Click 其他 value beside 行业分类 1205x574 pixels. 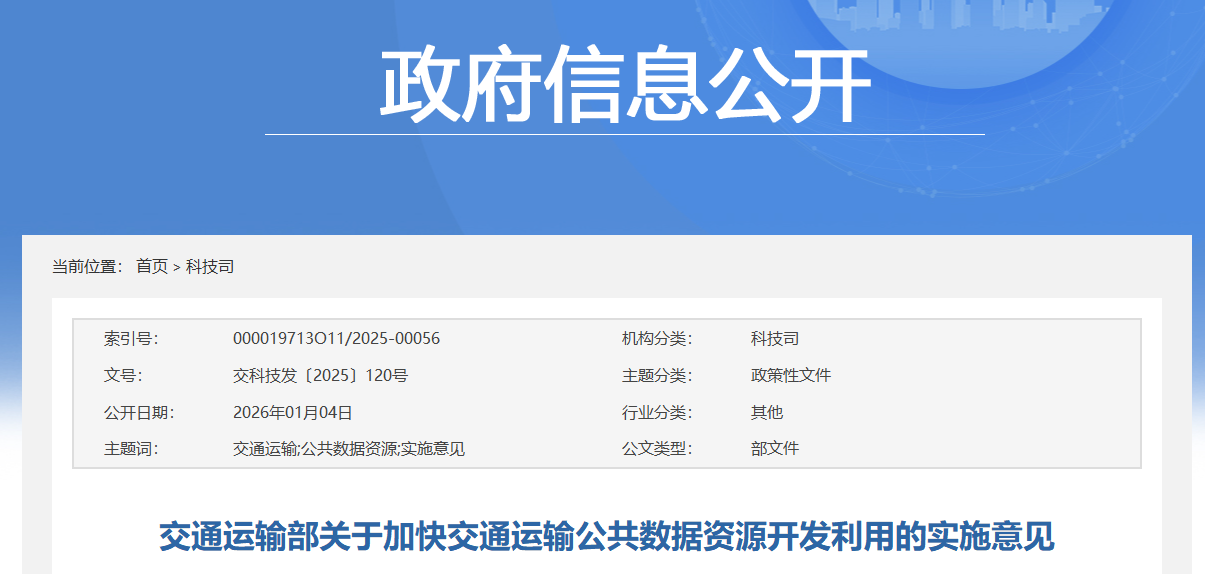pos(767,412)
